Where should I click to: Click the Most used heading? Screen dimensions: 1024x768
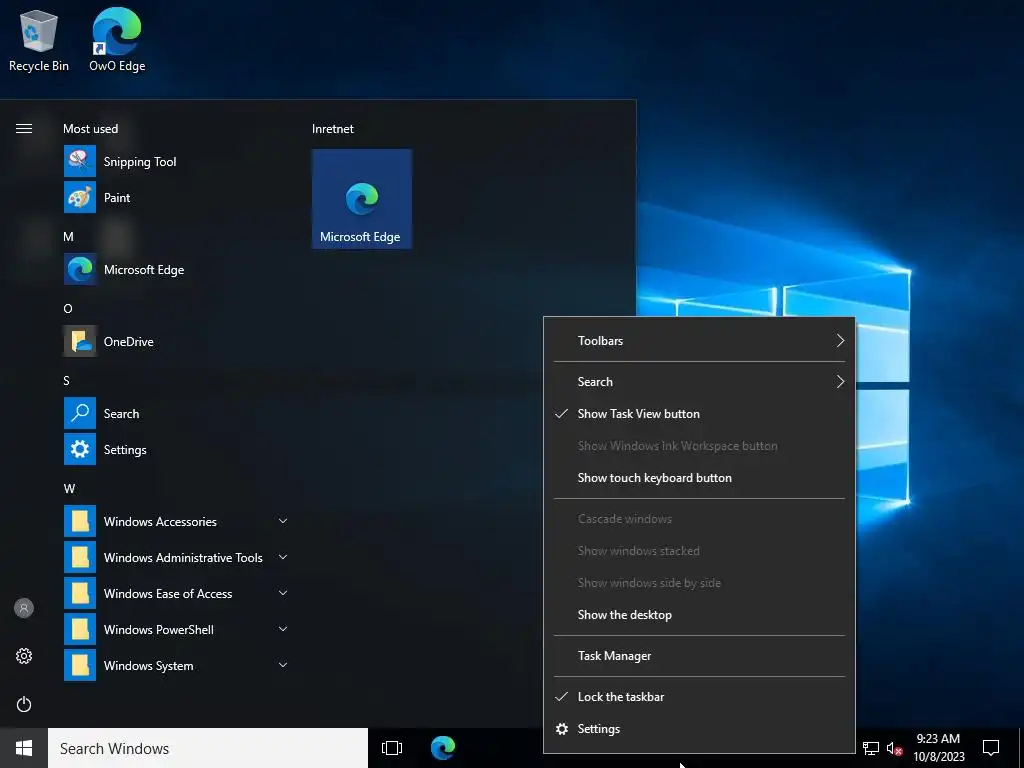point(91,129)
